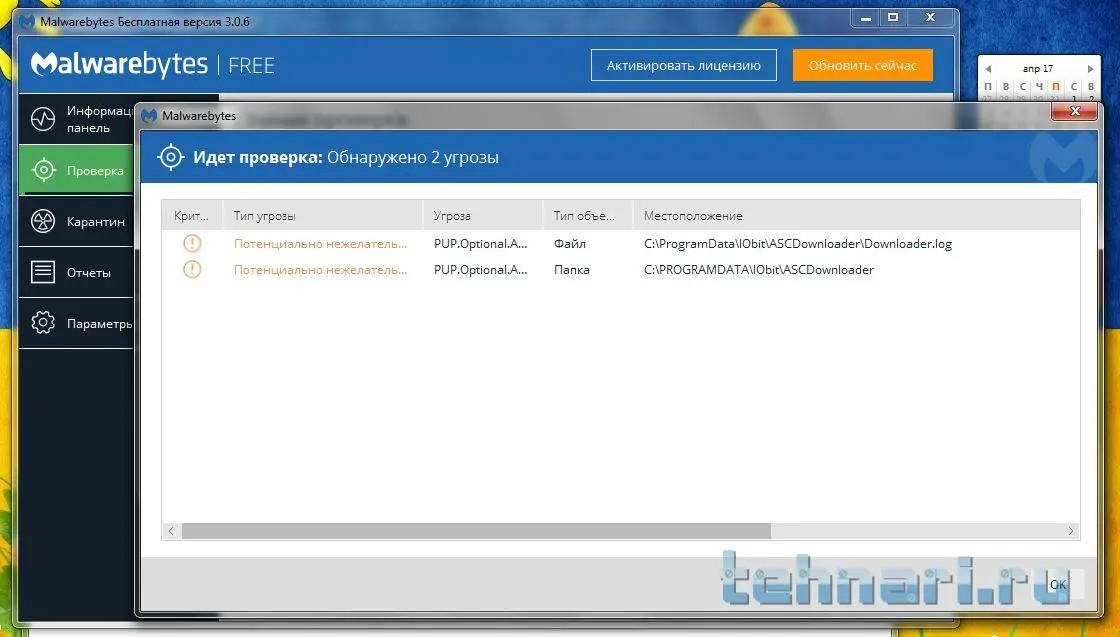The image size is (1120, 637).
Task: Sort by the Местоположение column header
Action: pos(856,216)
